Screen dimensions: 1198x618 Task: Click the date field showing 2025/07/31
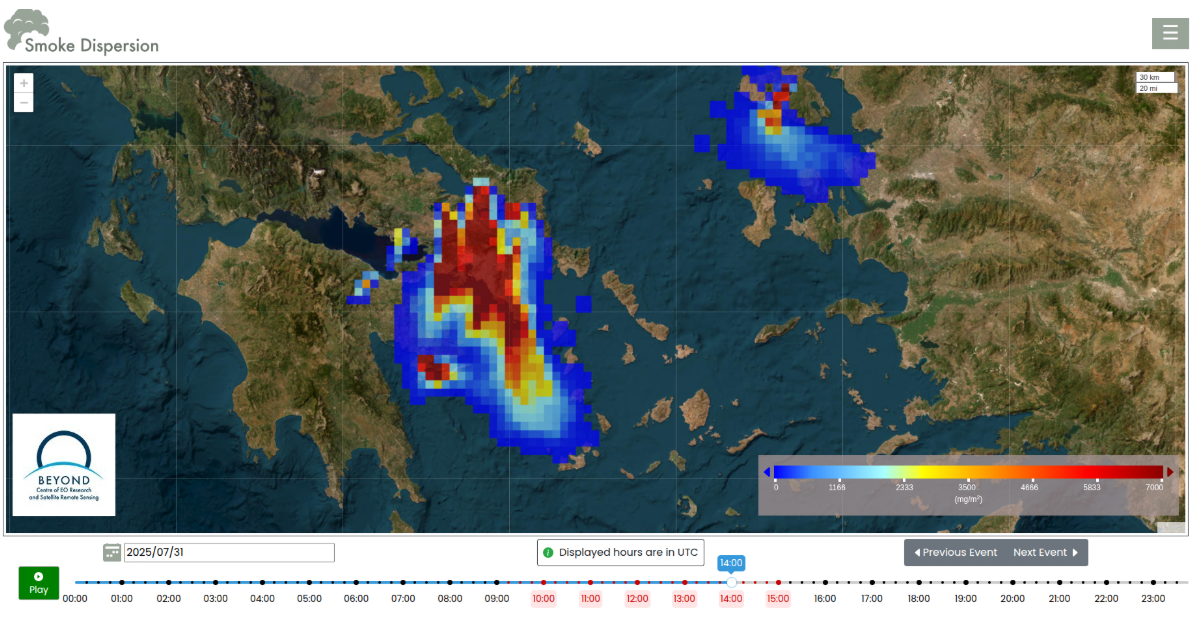click(x=229, y=552)
